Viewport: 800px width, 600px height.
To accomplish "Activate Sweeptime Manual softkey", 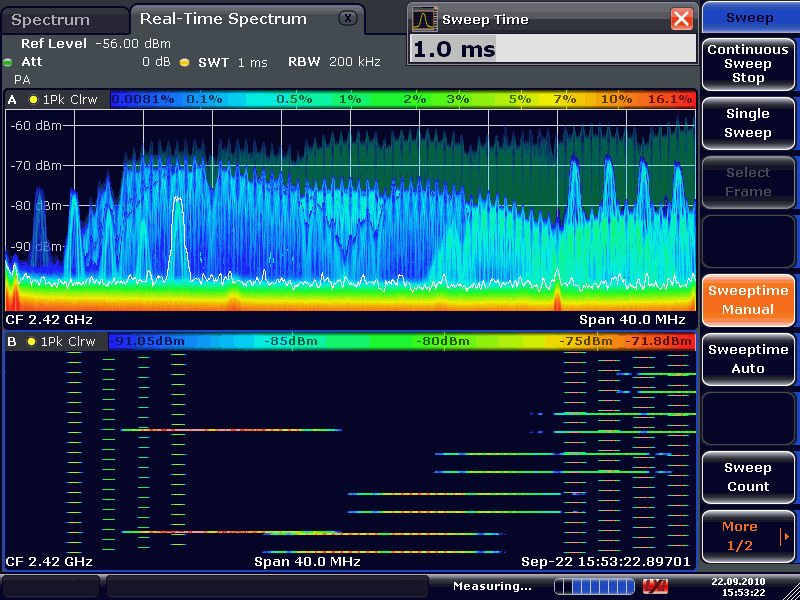I will [748, 300].
